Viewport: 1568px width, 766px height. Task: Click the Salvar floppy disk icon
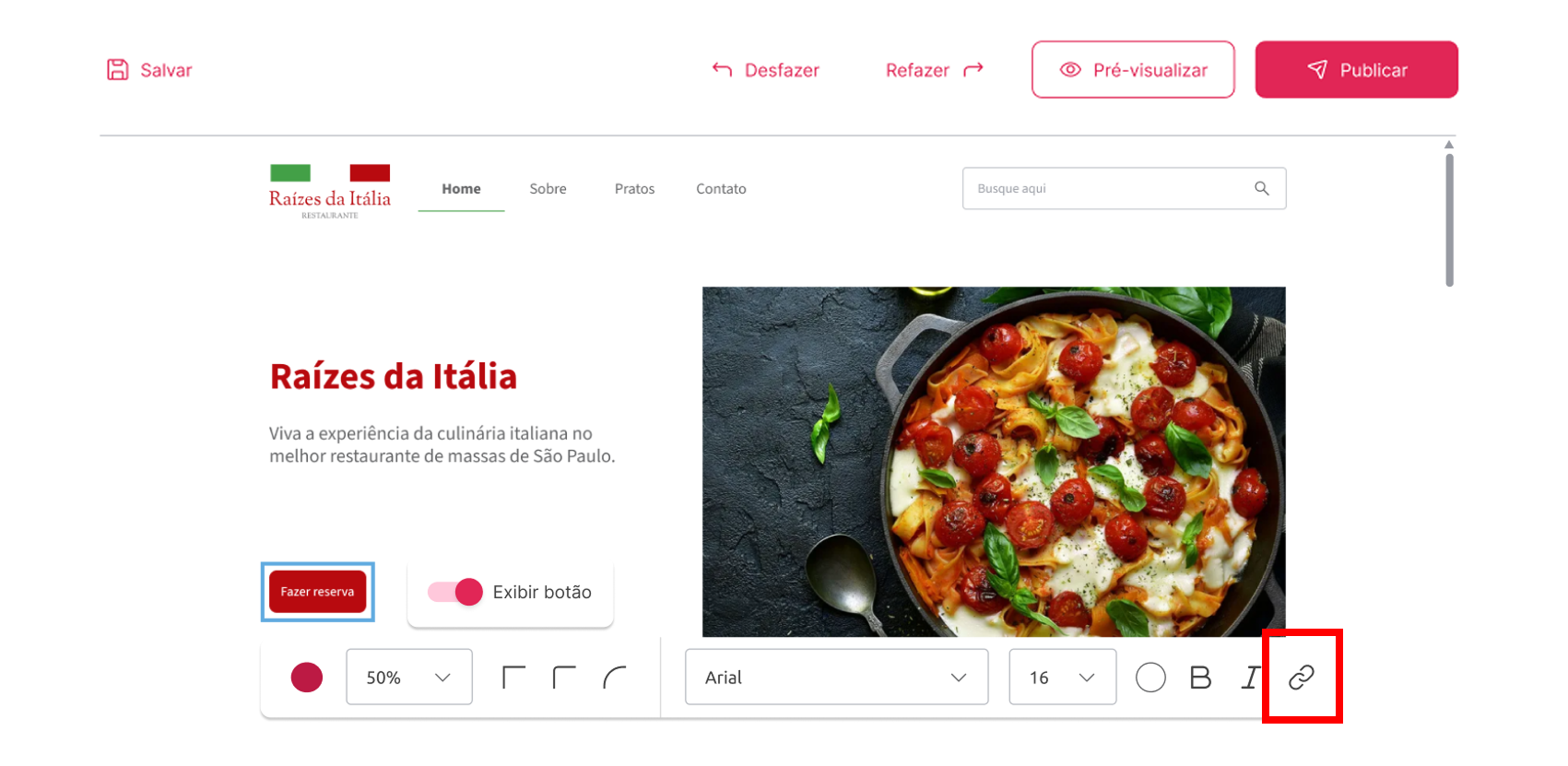(x=118, y=69)
